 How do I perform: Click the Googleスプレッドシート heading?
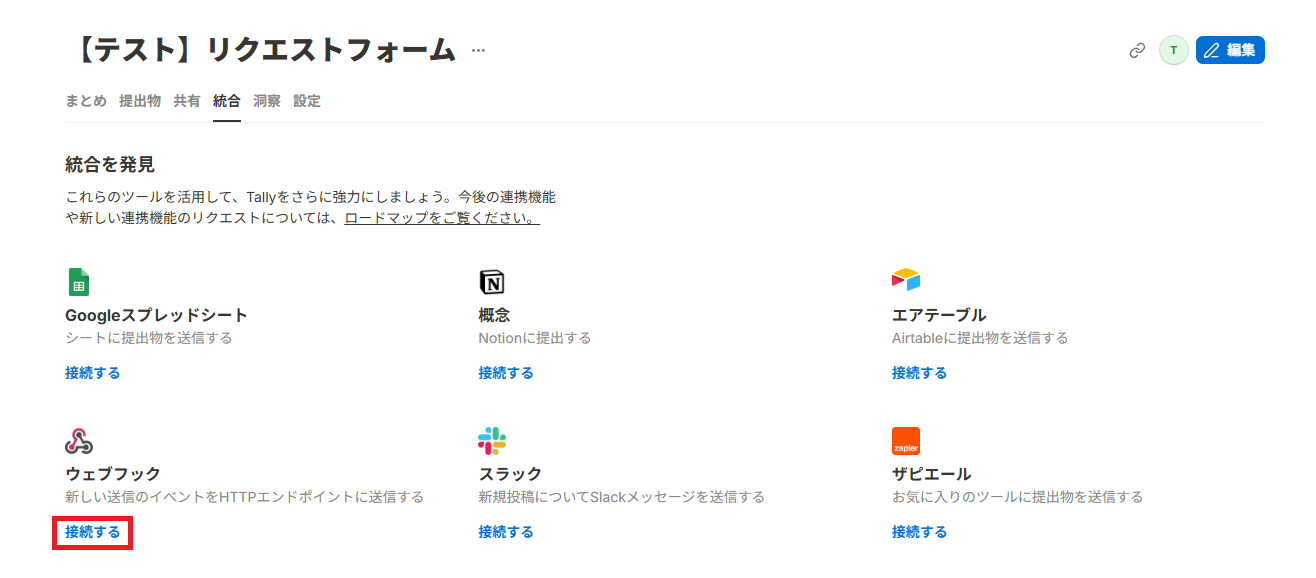pos(156,315)
